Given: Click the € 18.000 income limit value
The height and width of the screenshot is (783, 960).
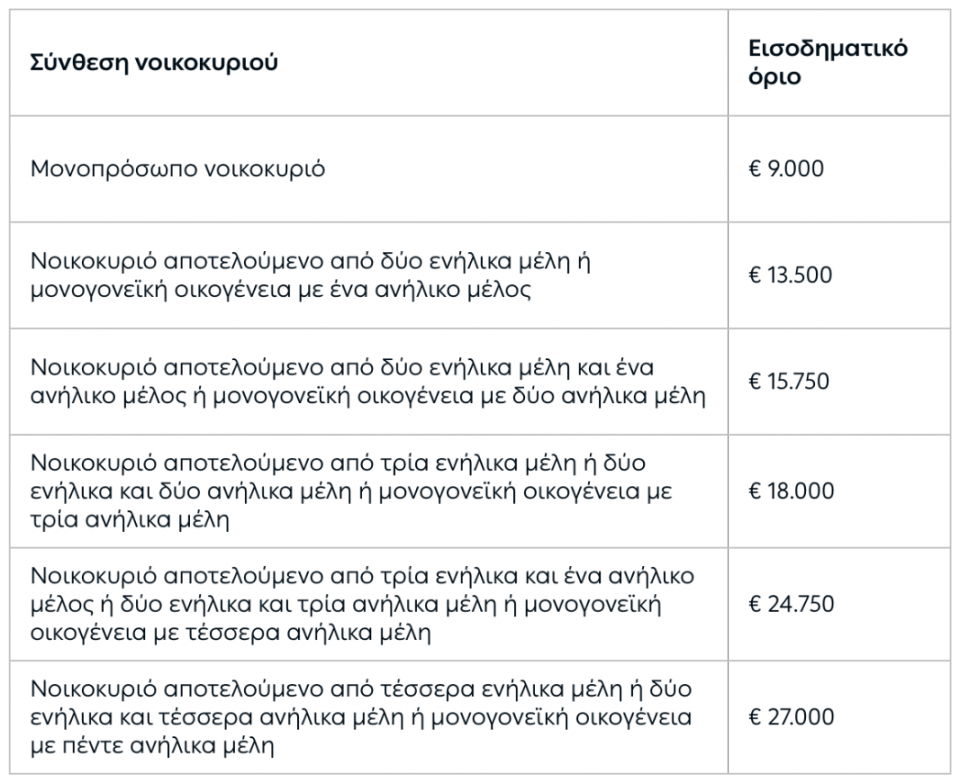Looking at the screenshot, I should [x=791, y=492].
